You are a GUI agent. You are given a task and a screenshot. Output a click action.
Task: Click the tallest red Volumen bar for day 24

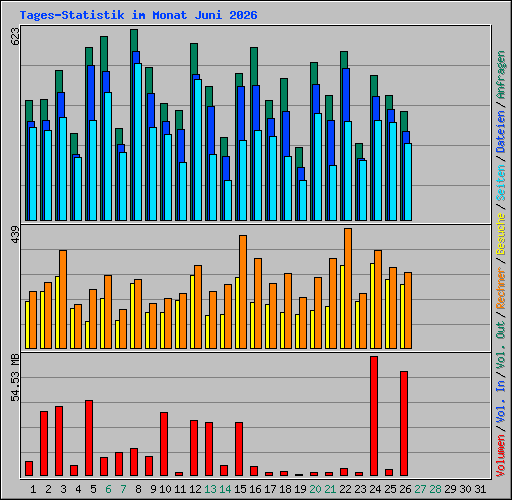[374, 416]
